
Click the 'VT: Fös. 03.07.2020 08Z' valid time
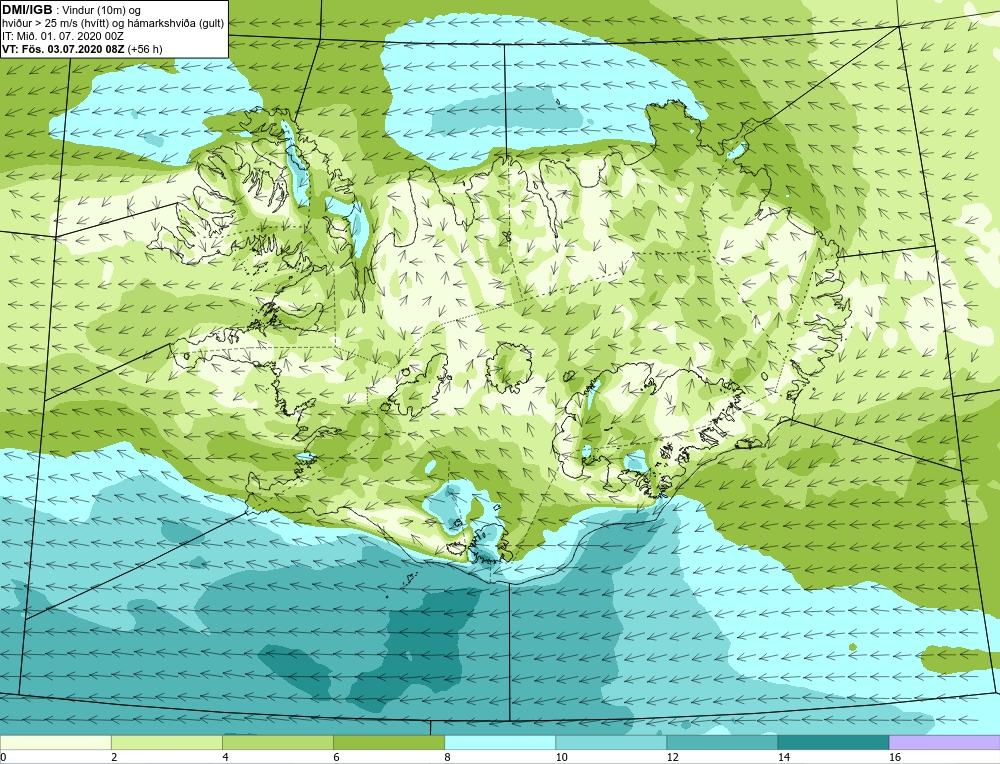(x=64, y=49)
